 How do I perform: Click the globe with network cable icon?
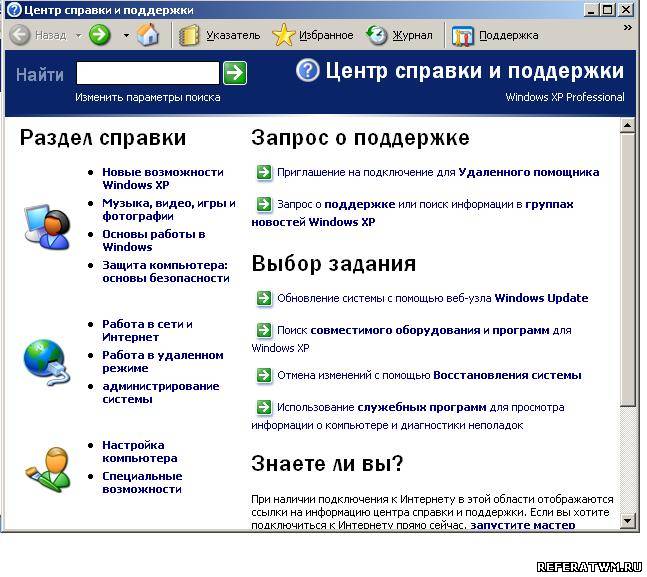47,362
